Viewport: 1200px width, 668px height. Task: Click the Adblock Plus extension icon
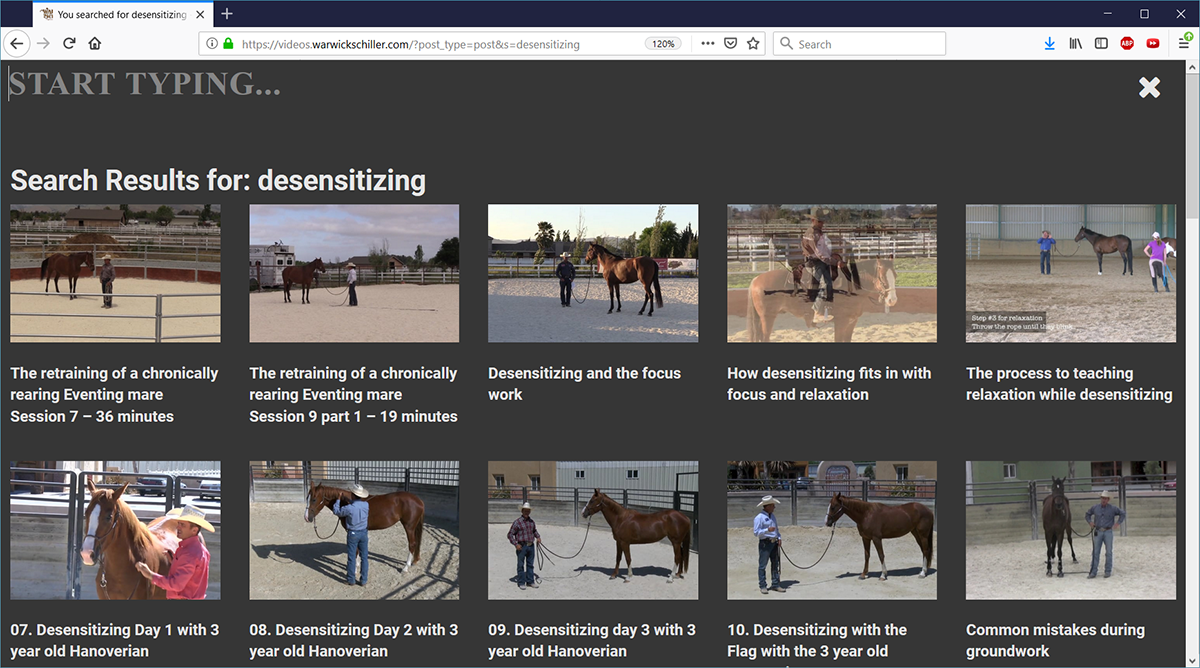(1127, 44)
